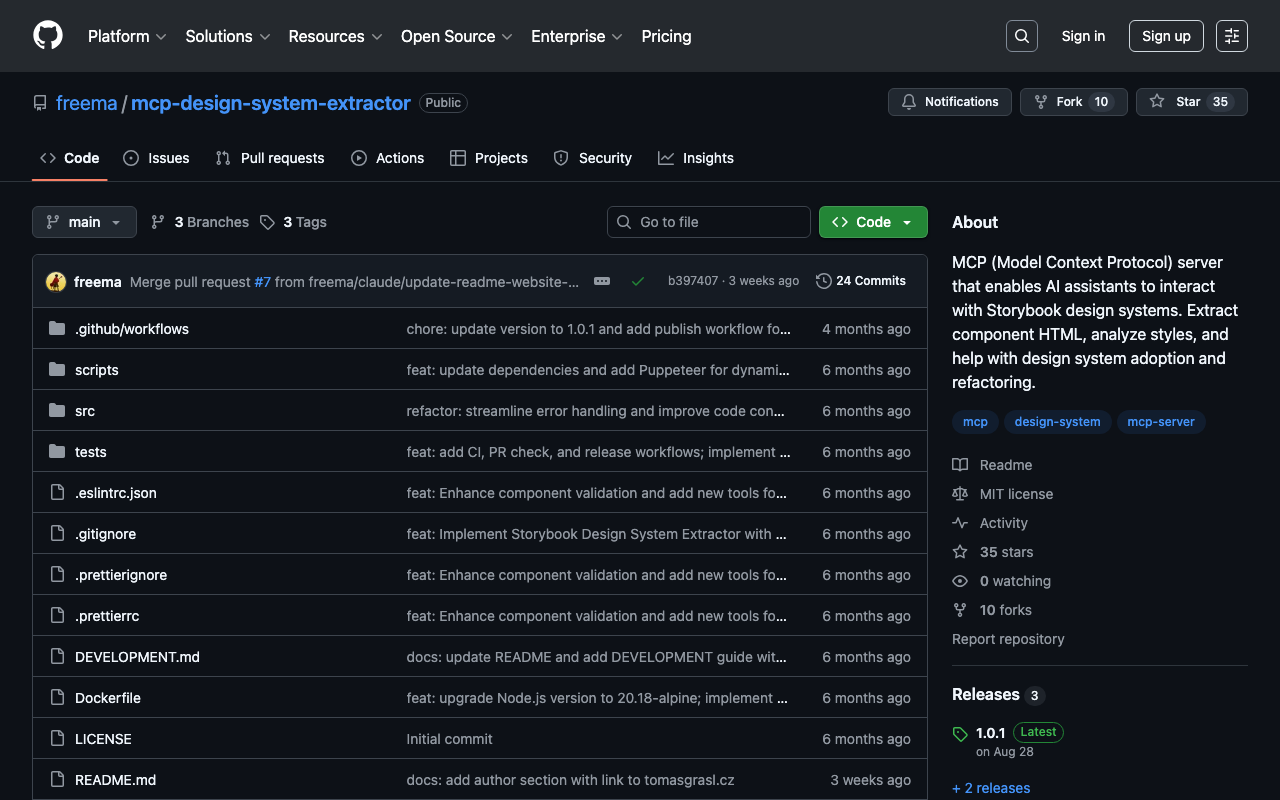Click the GitHub logo icon
Image resolution: width=1280 pixels, height=800 pixels.
pos(48,36)
